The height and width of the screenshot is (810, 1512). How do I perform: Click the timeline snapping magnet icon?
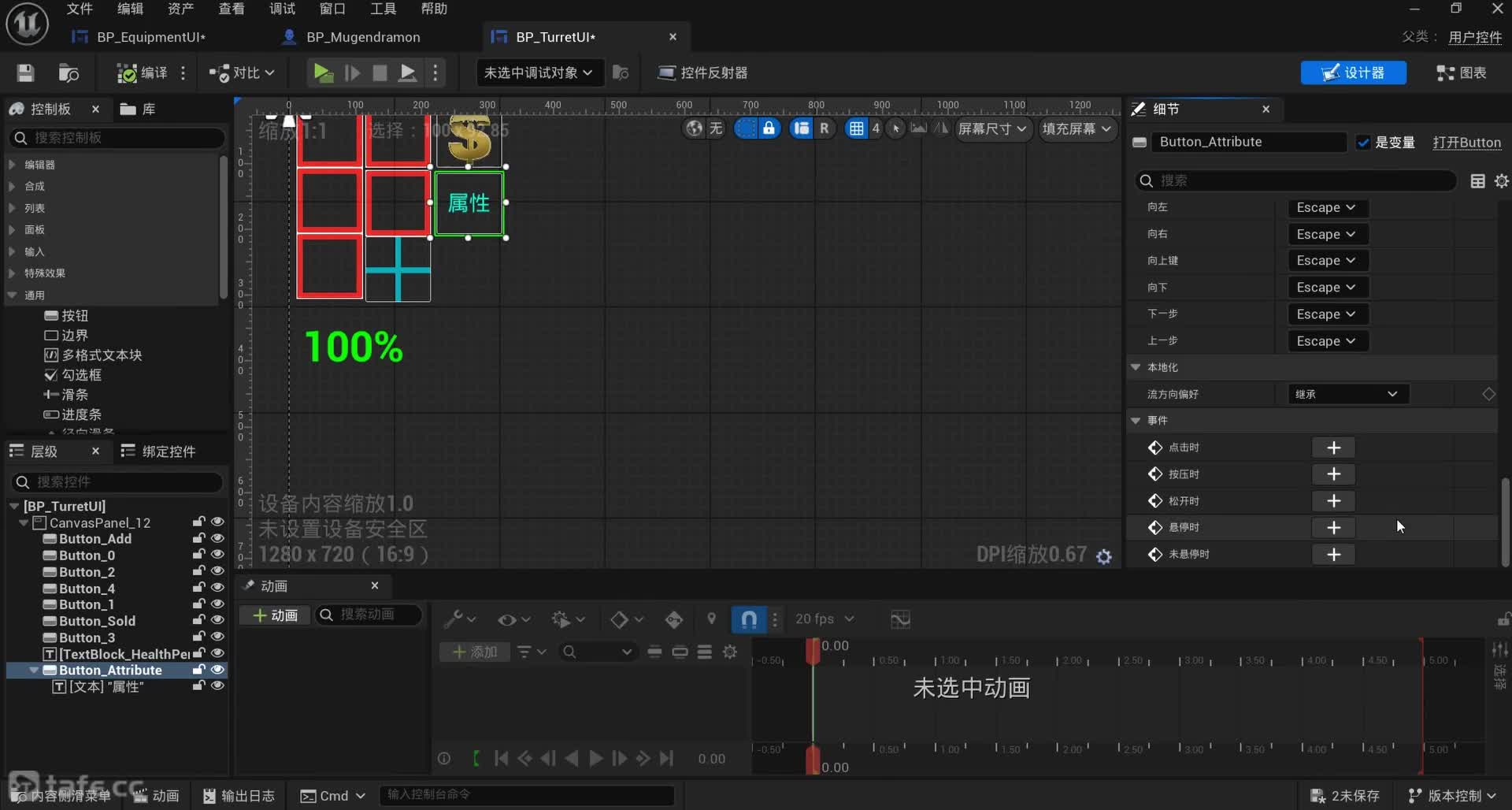(x=749, y=619)
